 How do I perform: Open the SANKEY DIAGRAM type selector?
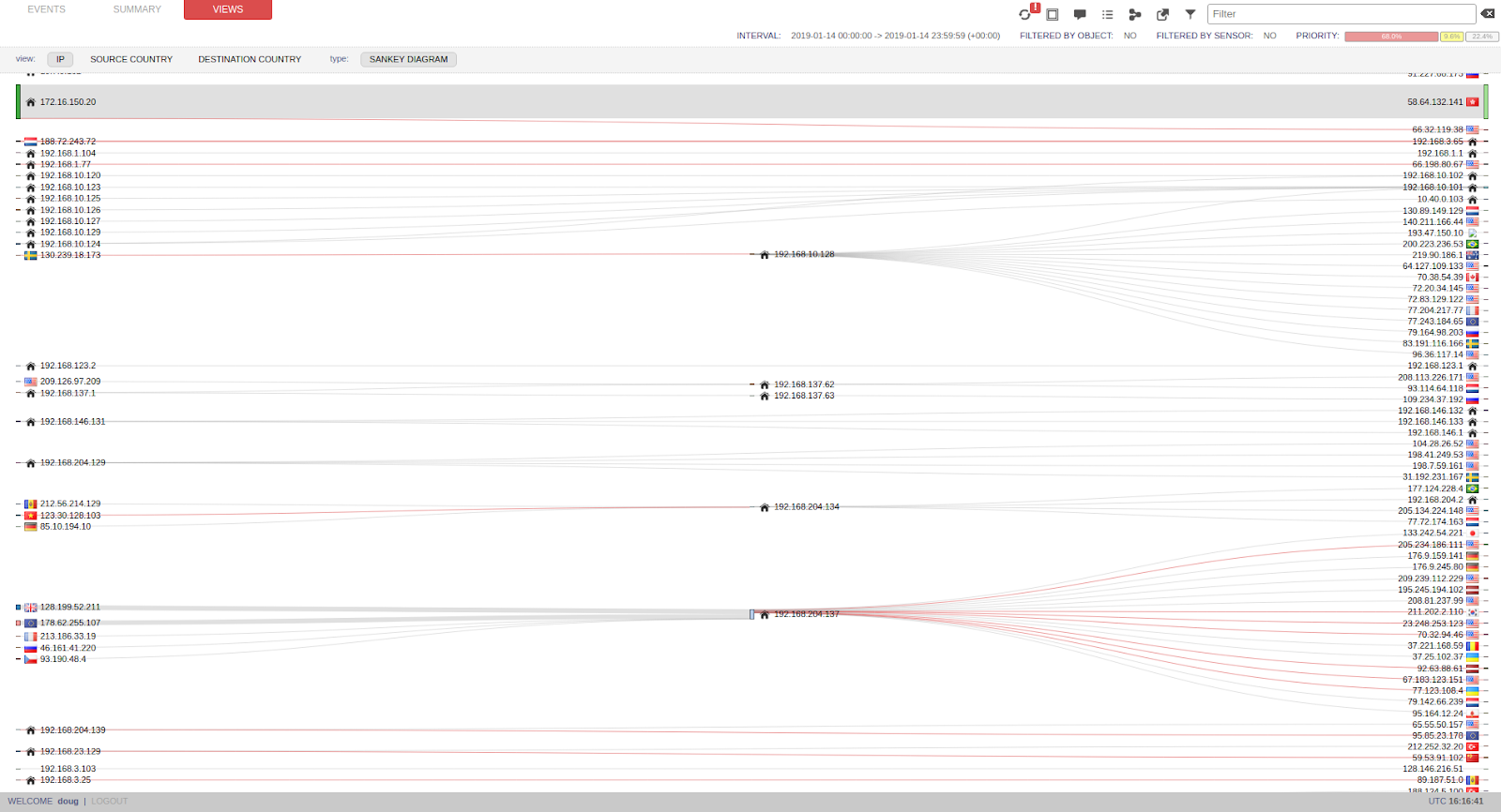click(408, 59)
